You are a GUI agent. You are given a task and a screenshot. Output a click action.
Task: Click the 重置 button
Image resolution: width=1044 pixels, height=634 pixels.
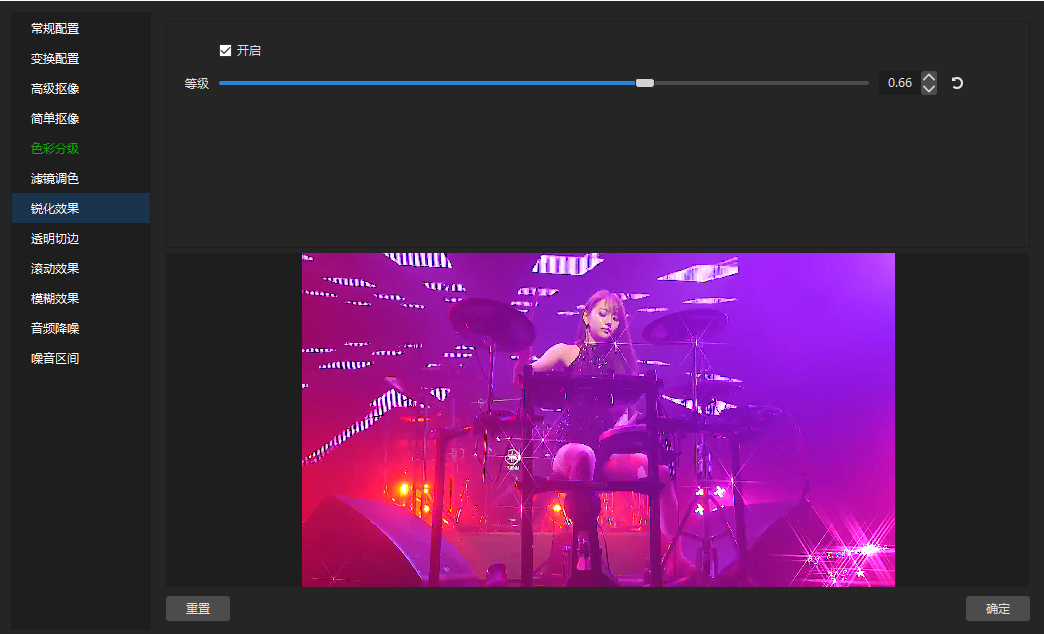198,609
